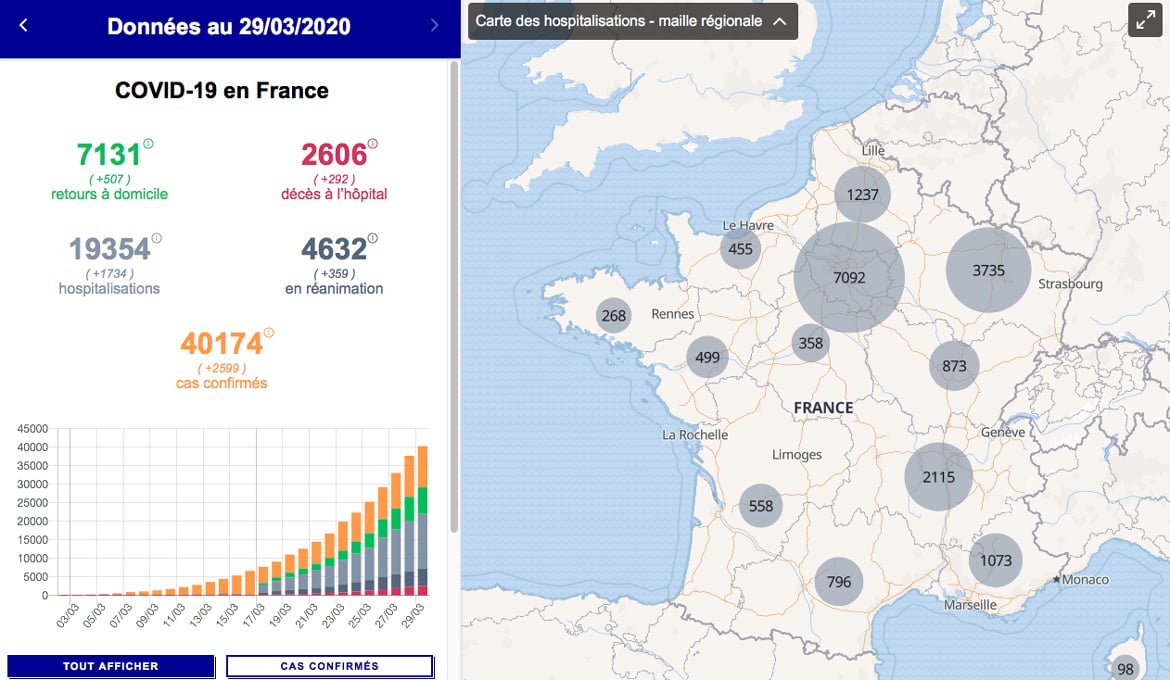Select the 2115 bubble near Genève
Image resolution: width=1170 pixels, height=680 pixels.
coord(939,477)
